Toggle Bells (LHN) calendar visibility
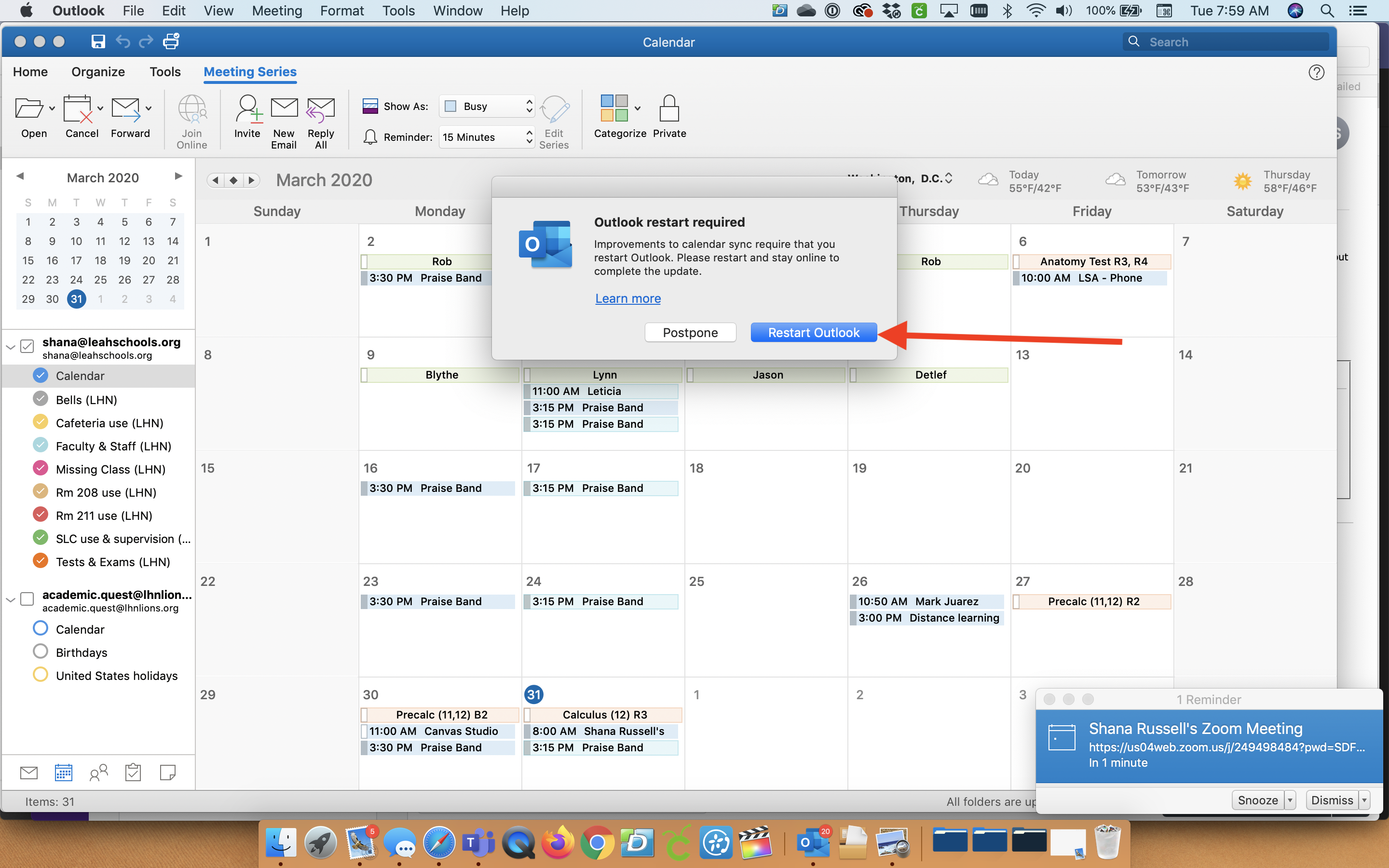The image size is (1389, 868). coord(39,399)
